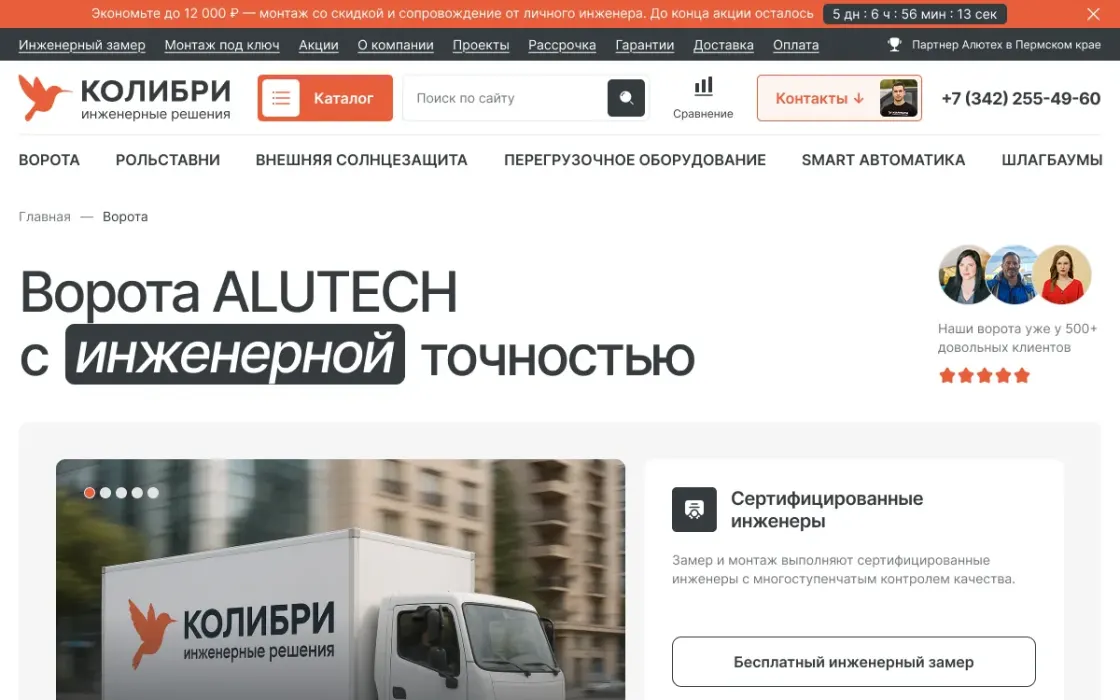Click the Колибри hummingbird logo
Image resolution: width=1120 pixels, height=700 pixels.
coord(124,98)
